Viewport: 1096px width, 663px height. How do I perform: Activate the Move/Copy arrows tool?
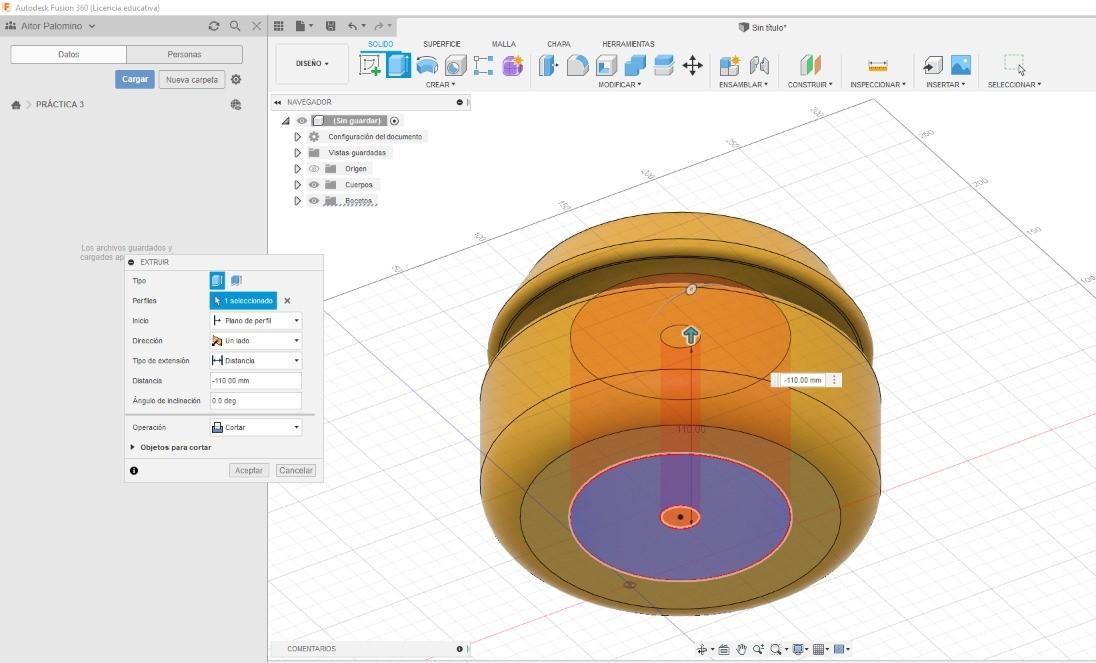pos(692,66)
